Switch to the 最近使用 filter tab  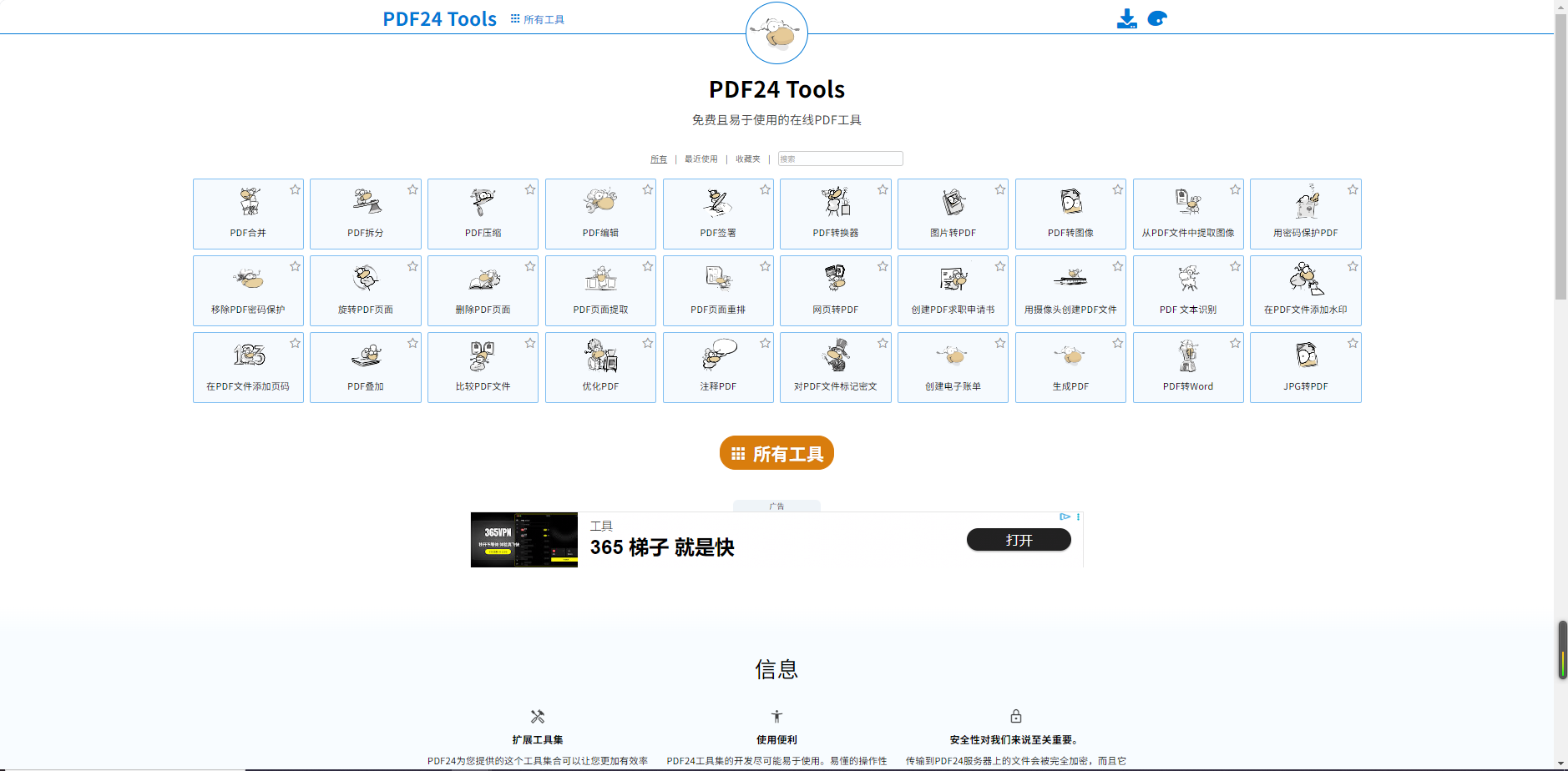701,159
